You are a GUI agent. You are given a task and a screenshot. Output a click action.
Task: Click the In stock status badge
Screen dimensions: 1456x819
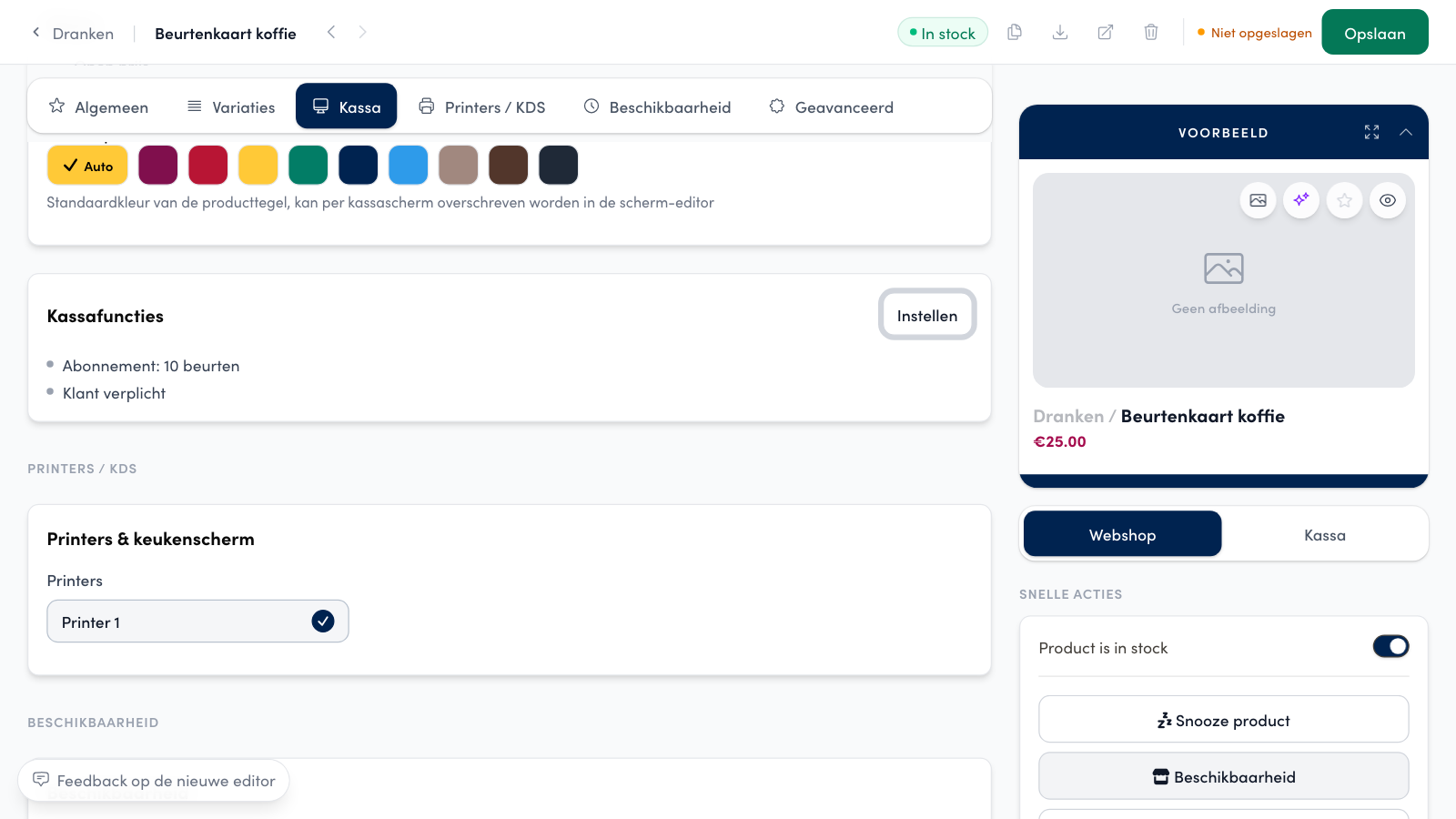943,33
